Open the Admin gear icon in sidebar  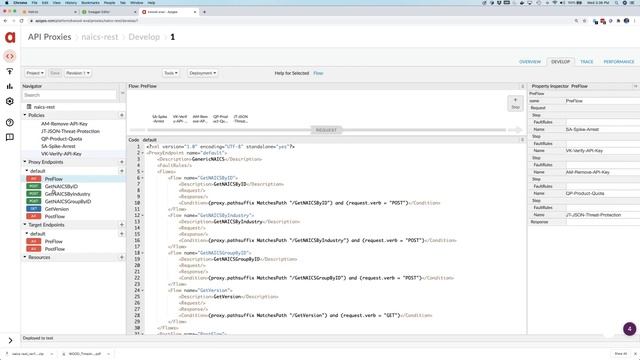(x=10, y=101)
